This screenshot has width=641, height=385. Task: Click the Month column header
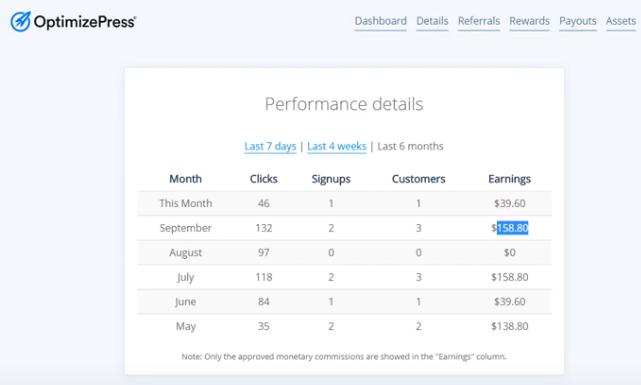click(x=186, y=179)
